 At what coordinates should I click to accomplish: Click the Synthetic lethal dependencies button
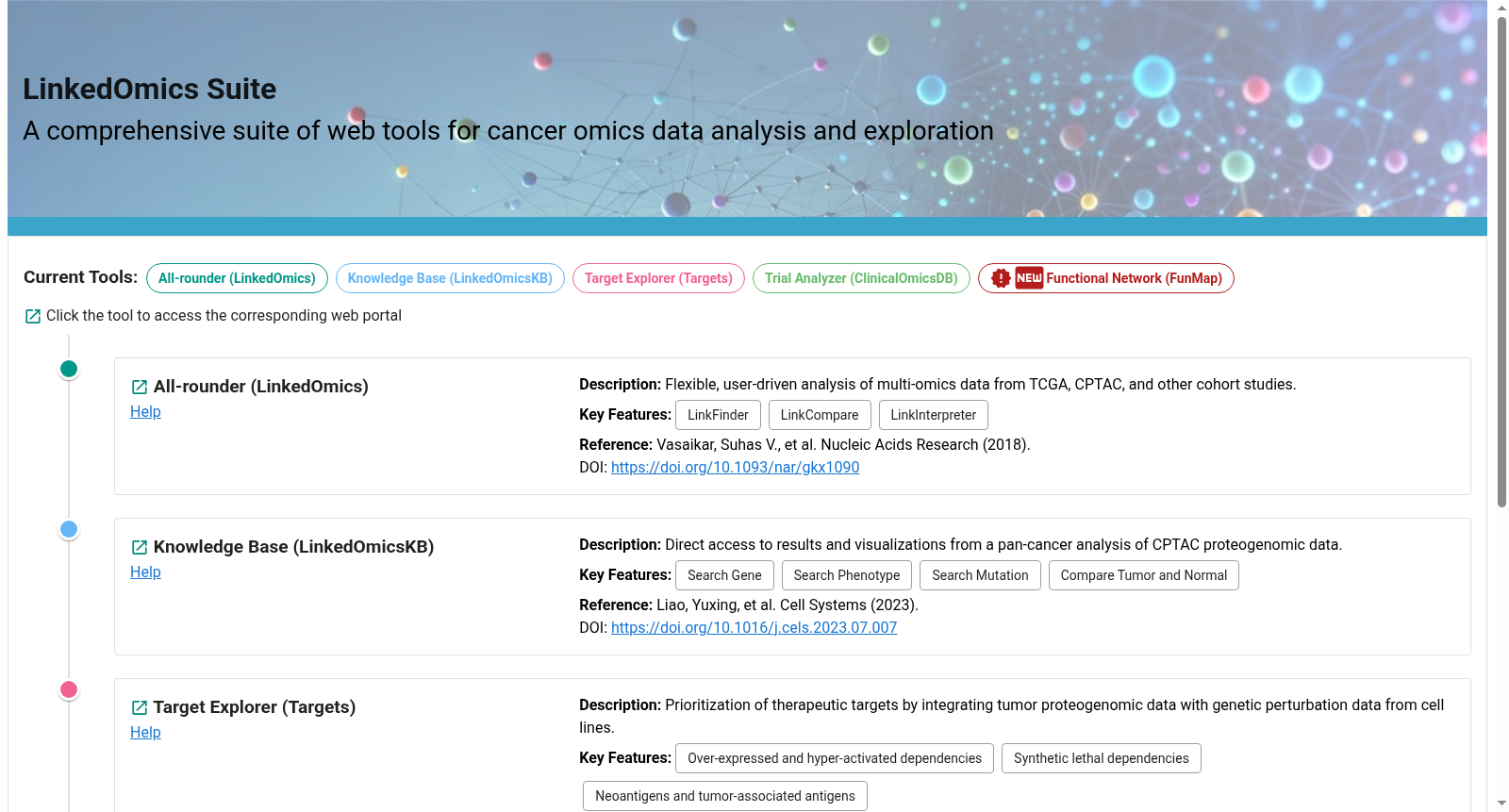pyautogui.click(x=1102, y=758)
